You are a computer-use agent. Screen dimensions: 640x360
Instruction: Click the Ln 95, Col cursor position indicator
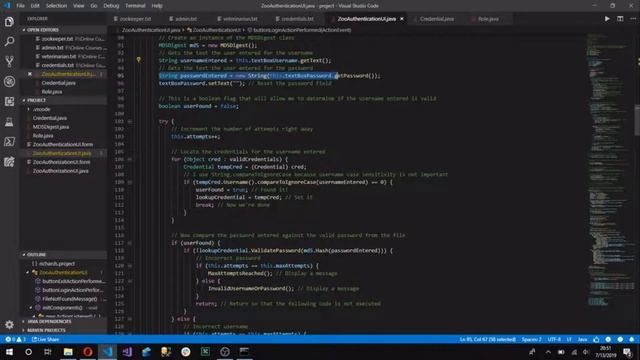(487, 339)
